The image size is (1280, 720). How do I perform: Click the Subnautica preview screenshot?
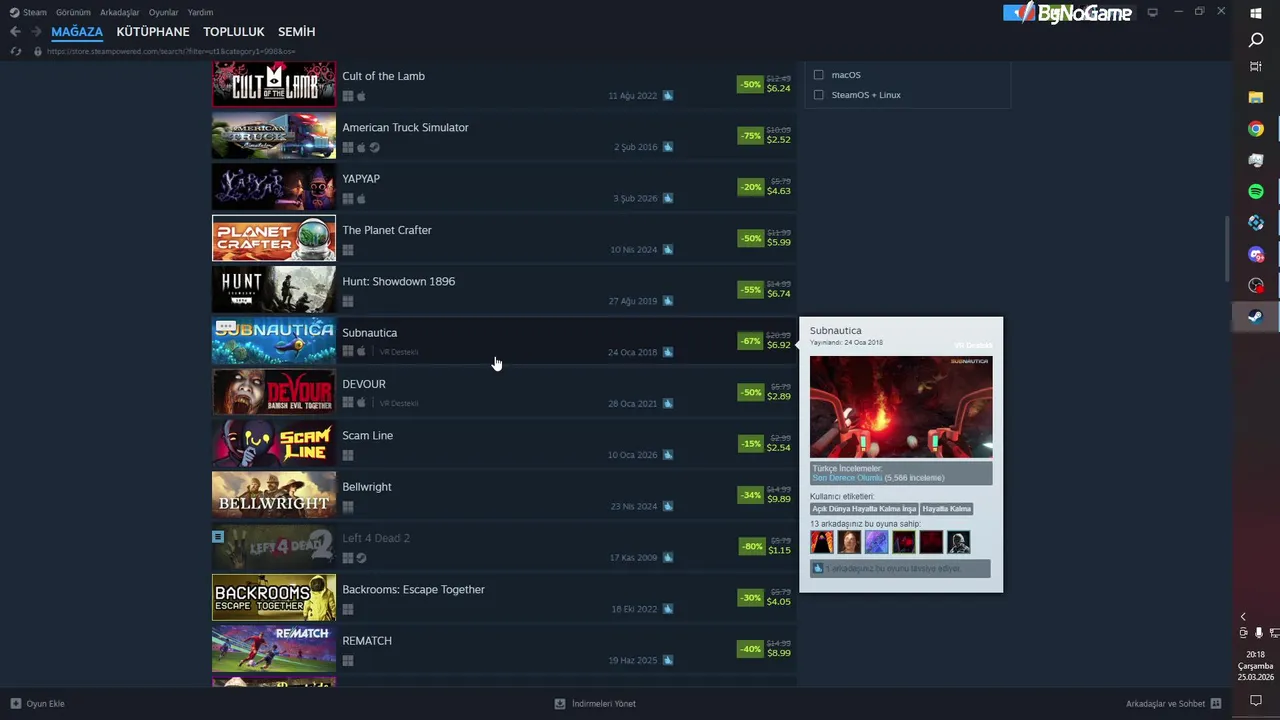901,407
